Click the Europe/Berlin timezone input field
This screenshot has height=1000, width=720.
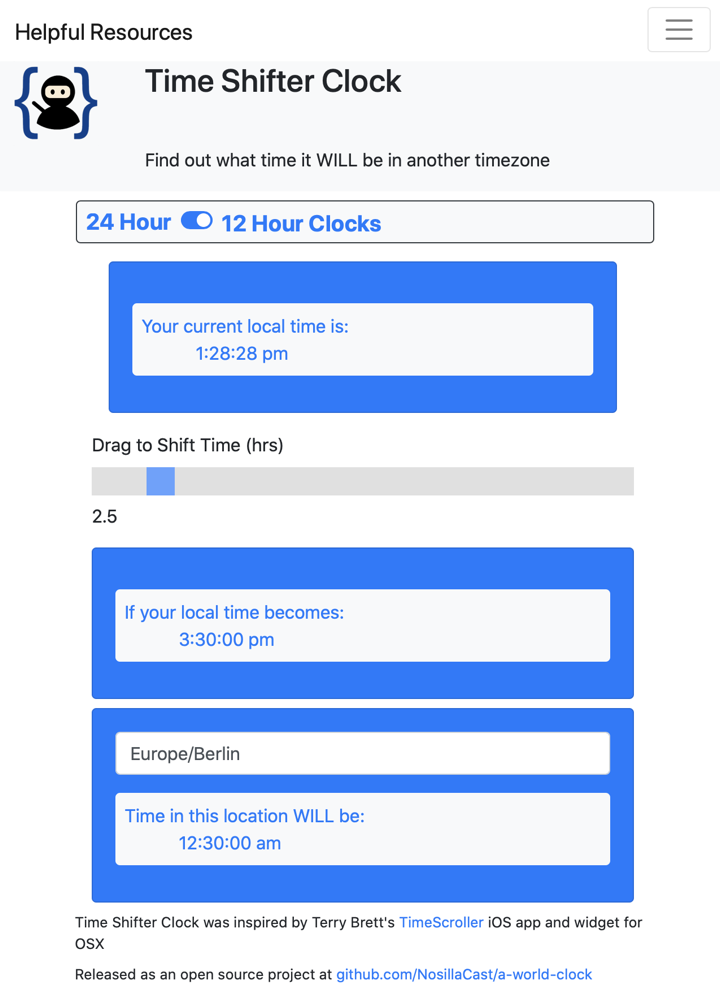pos(362,754)
